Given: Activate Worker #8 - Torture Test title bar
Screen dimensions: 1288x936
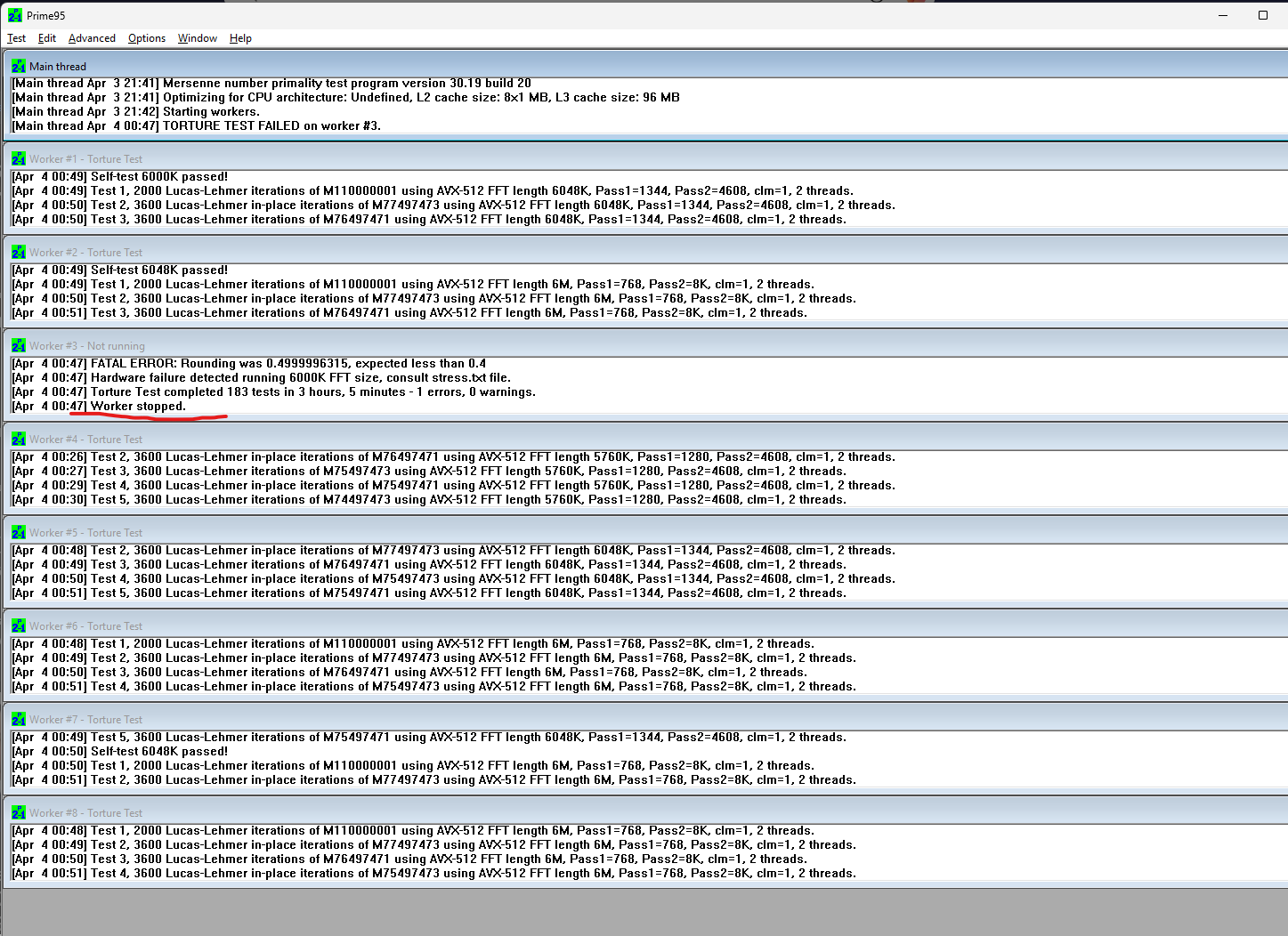Looking at the screenshot, I should 648,813.
